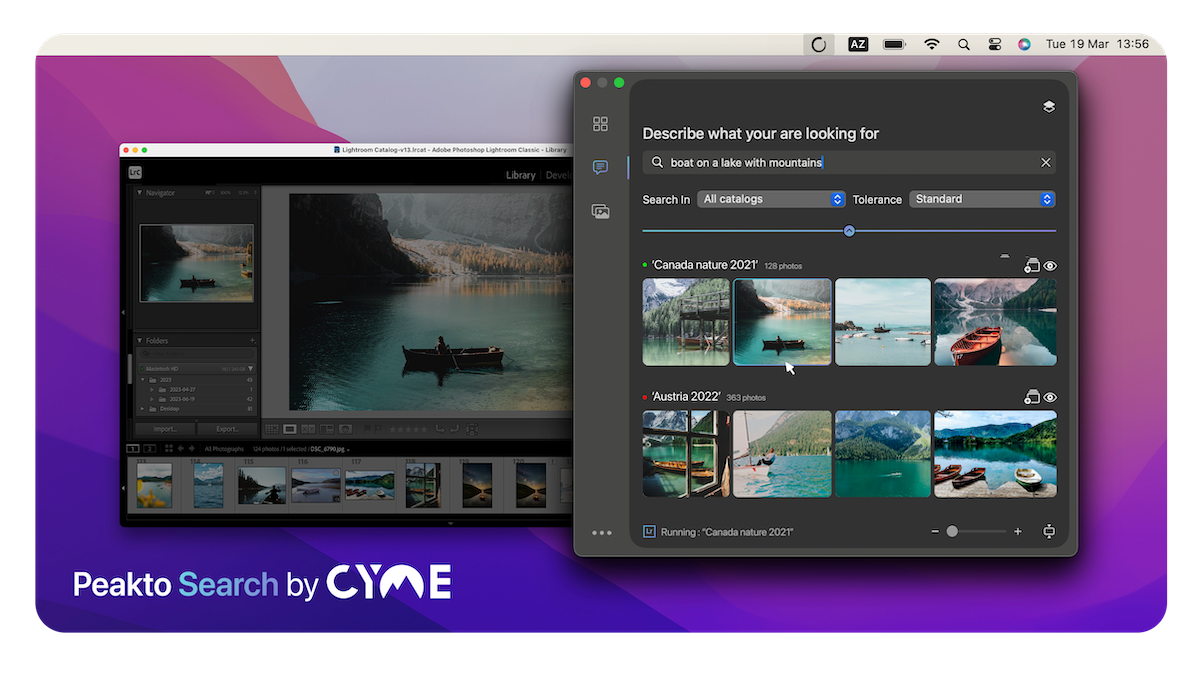Click the icon right of the thumbnail-size slider
The width and height of the screenshot is (1200, 679).
1048,532
